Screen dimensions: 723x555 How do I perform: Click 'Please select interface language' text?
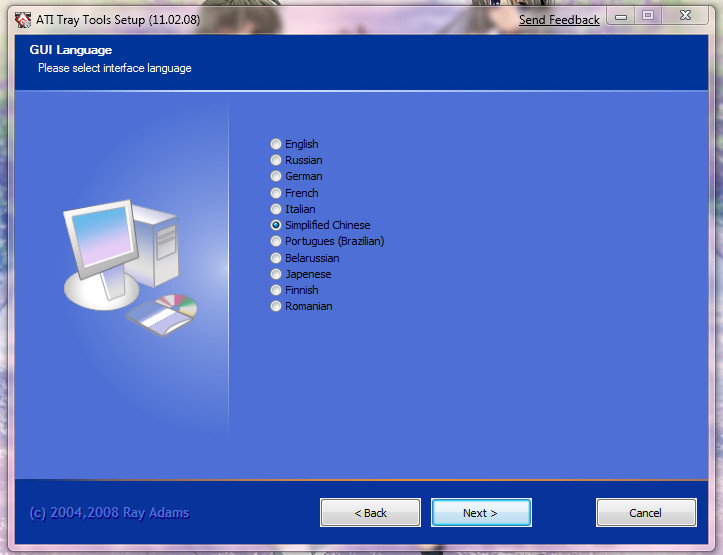(x=114, y=68)
